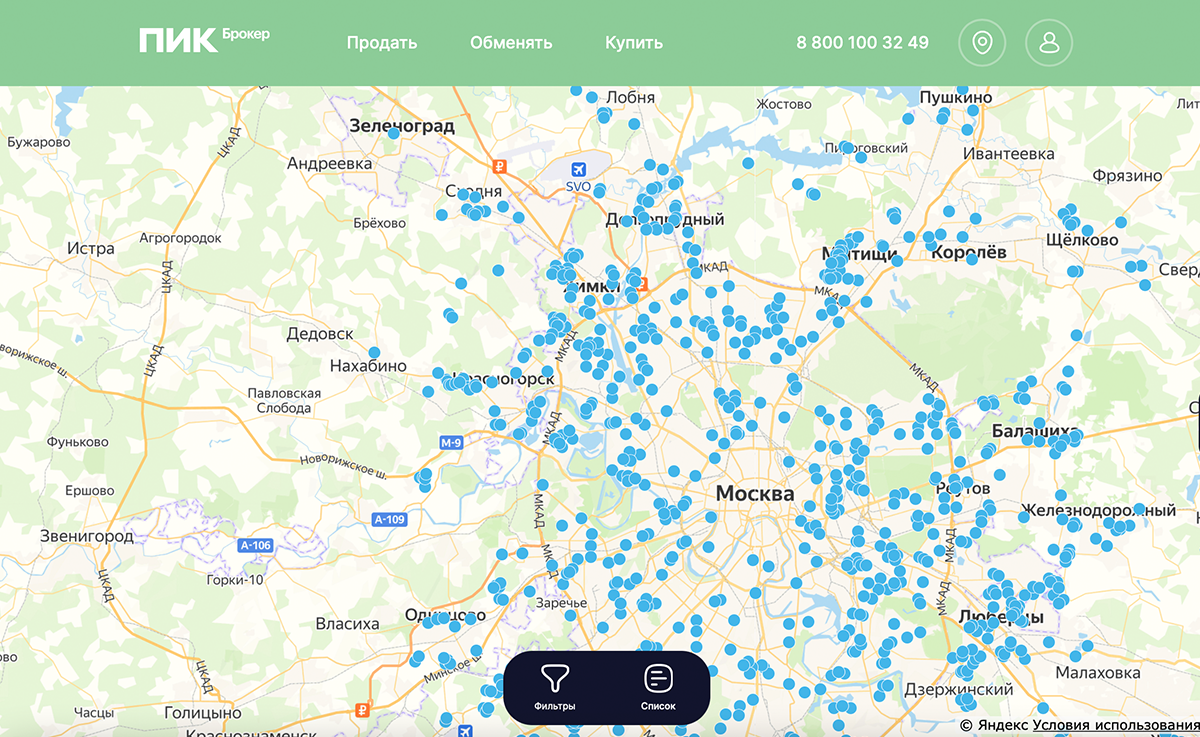Image resolution: width=1200 pixels, height=737 pixels.
Task: Open the Фильтры funnel button
Action: 555,688
